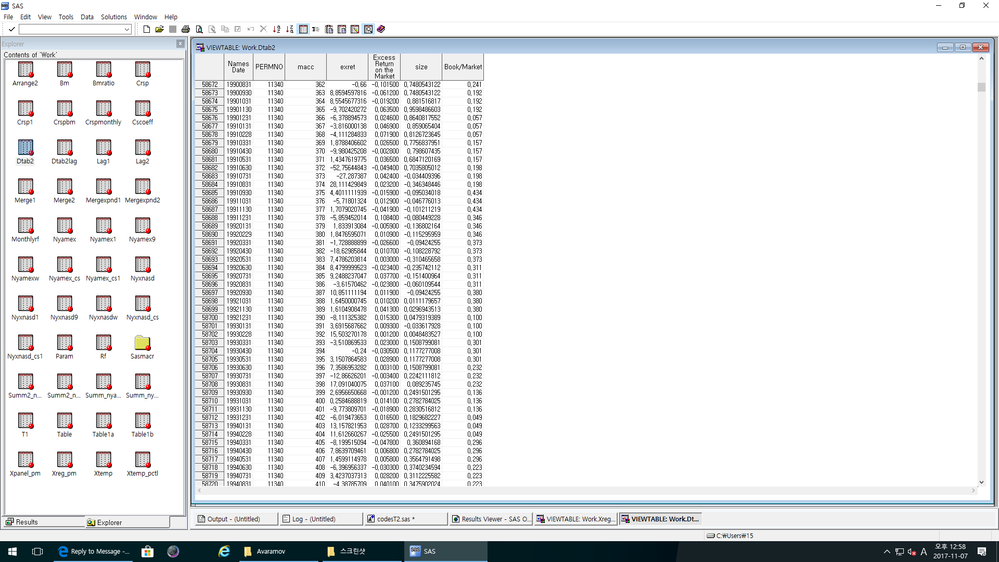The image size is (999, 562).
Task: Select the T1 dataset icon
Action: (x=25, y=421)
